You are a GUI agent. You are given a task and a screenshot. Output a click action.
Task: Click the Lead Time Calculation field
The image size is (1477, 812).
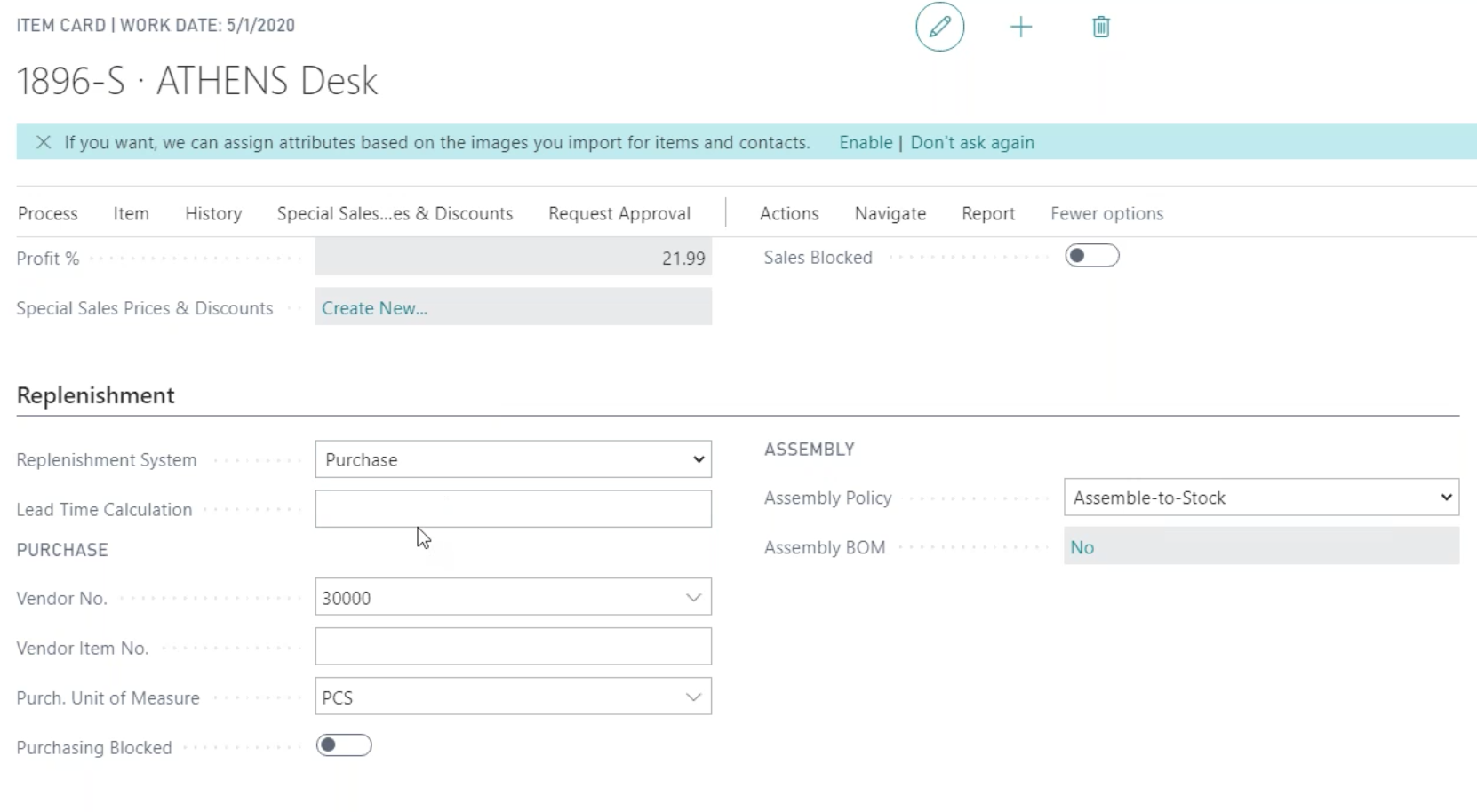[513, 509]
